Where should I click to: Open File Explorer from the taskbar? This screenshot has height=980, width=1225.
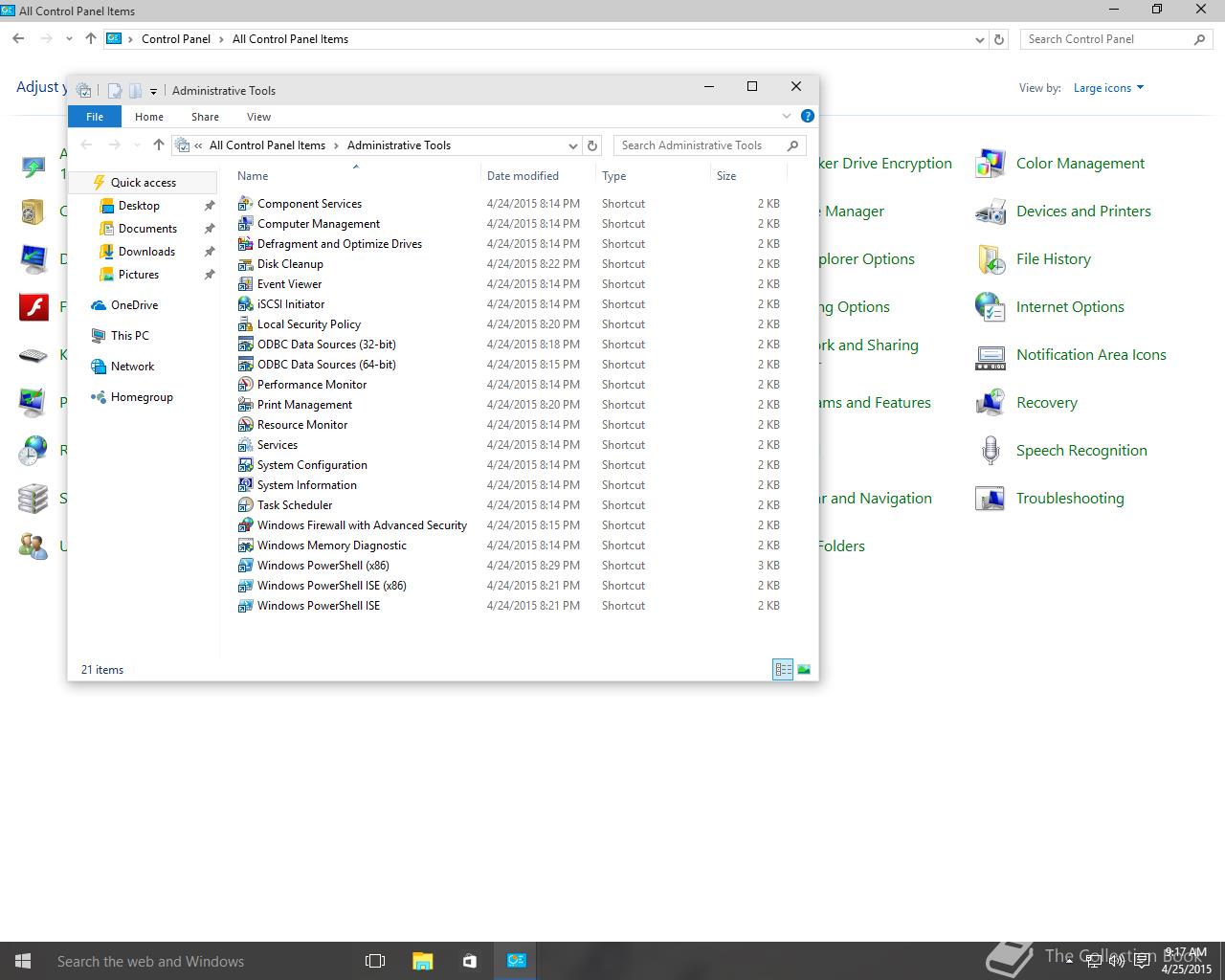(422, 961)
